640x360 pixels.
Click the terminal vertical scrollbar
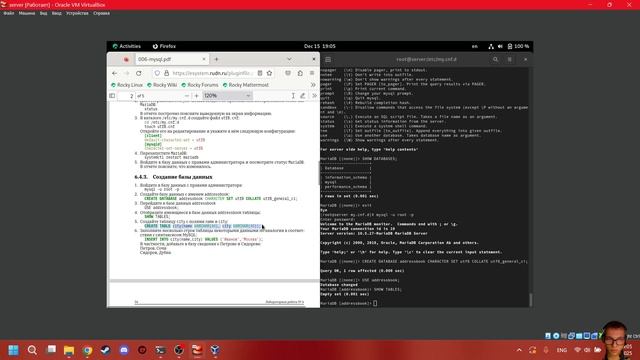pos(531,300)
